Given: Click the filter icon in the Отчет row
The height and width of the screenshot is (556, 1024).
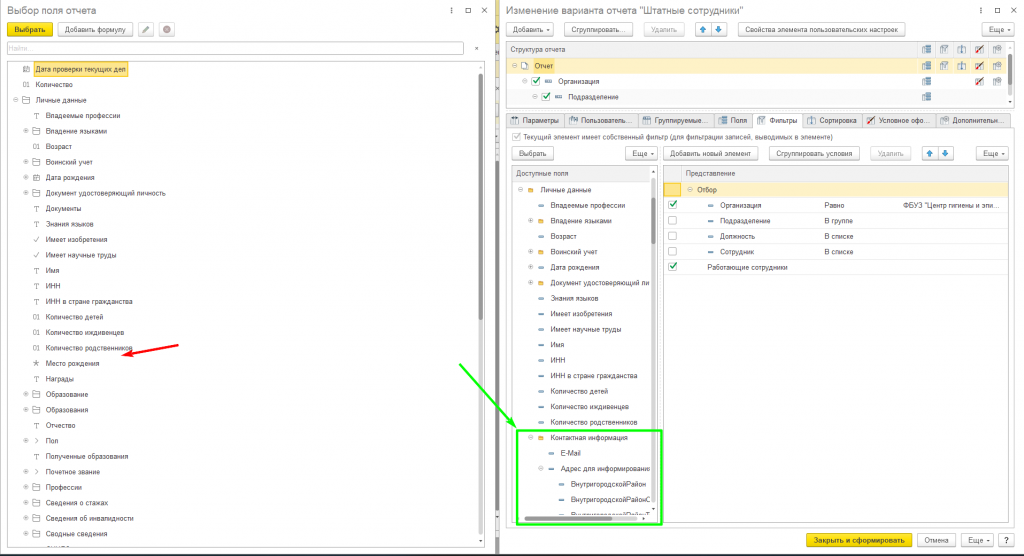Looking at the screenshot, I should pos(944,66).
